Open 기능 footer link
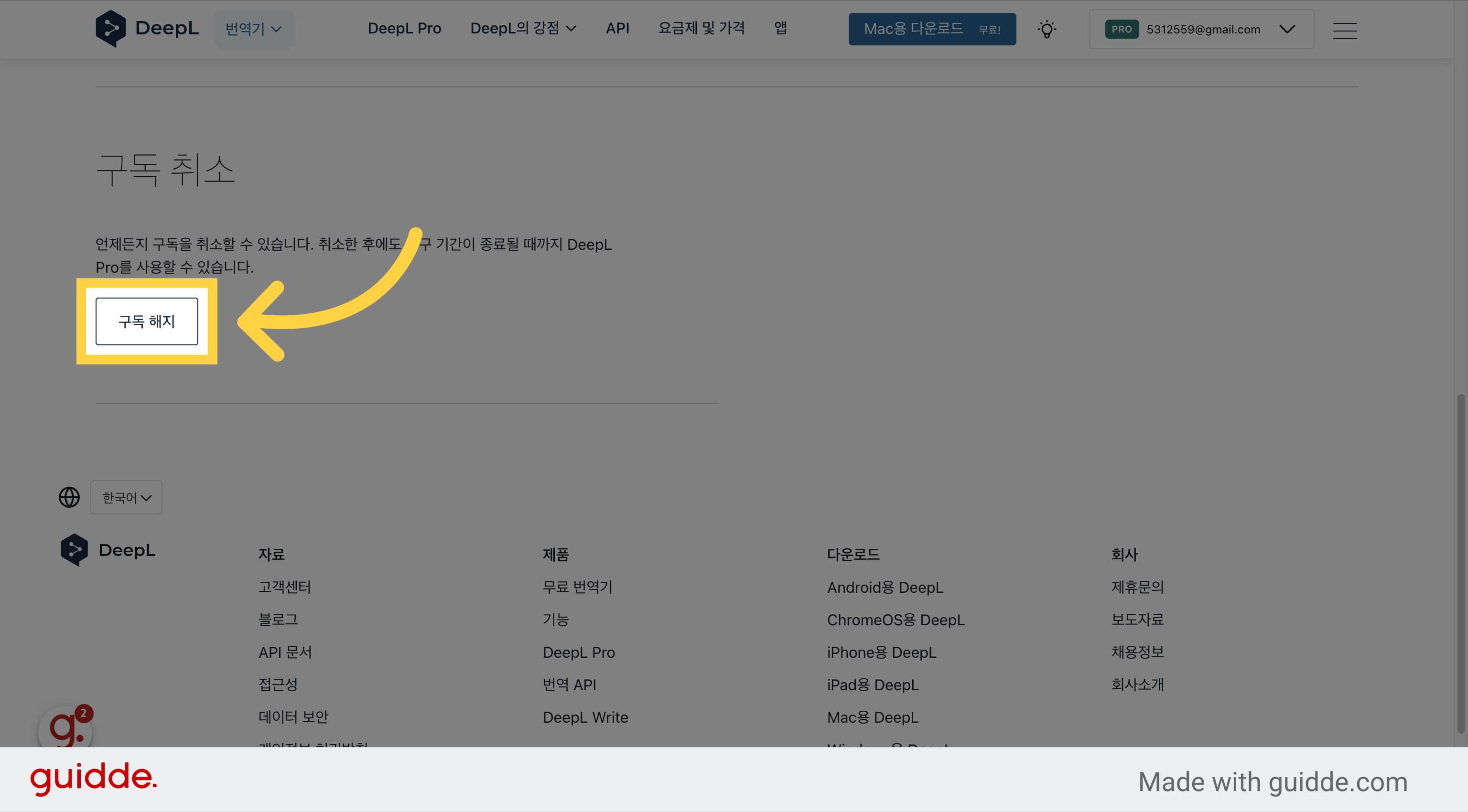This screenshot has height=812, width=1468. click(x=556, y=620)
